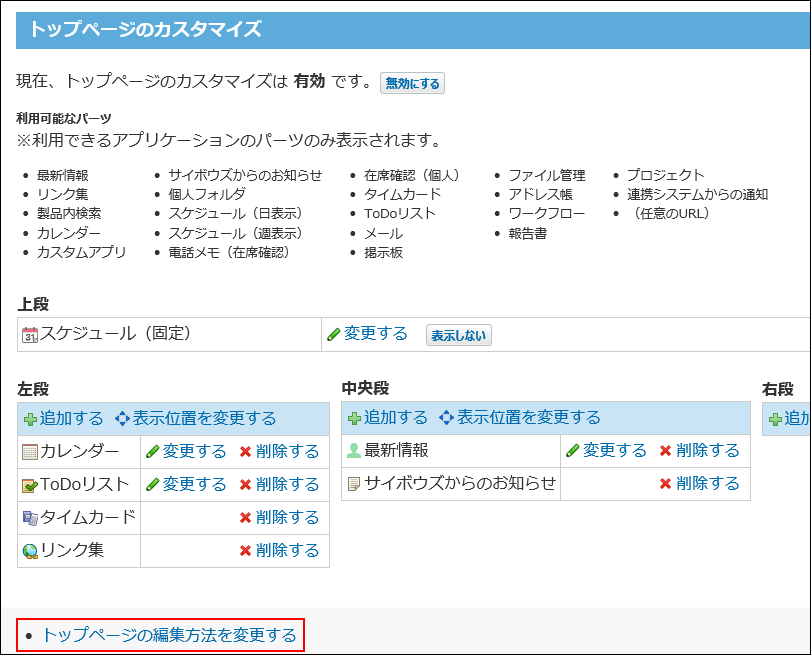This screenshot has width=811, height=655.
Task: Click the トップページのカスタマイズ page heading
Action: pyautogui.click(x=146, y=29)
